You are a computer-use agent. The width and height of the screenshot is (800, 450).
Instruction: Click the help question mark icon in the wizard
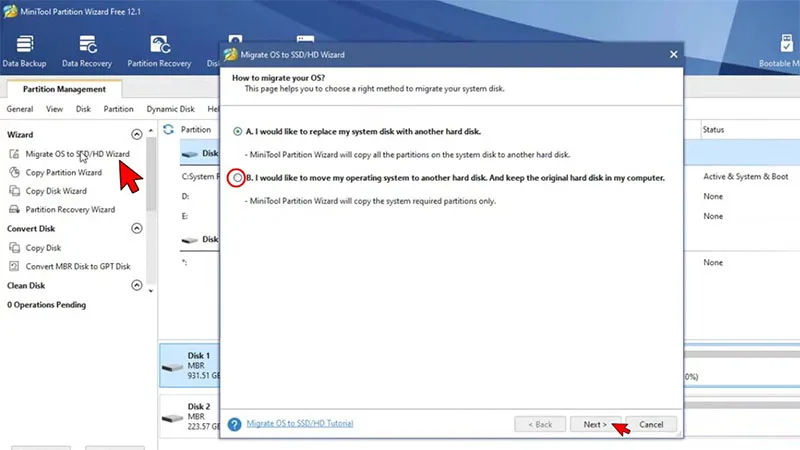tap(234, 424)
